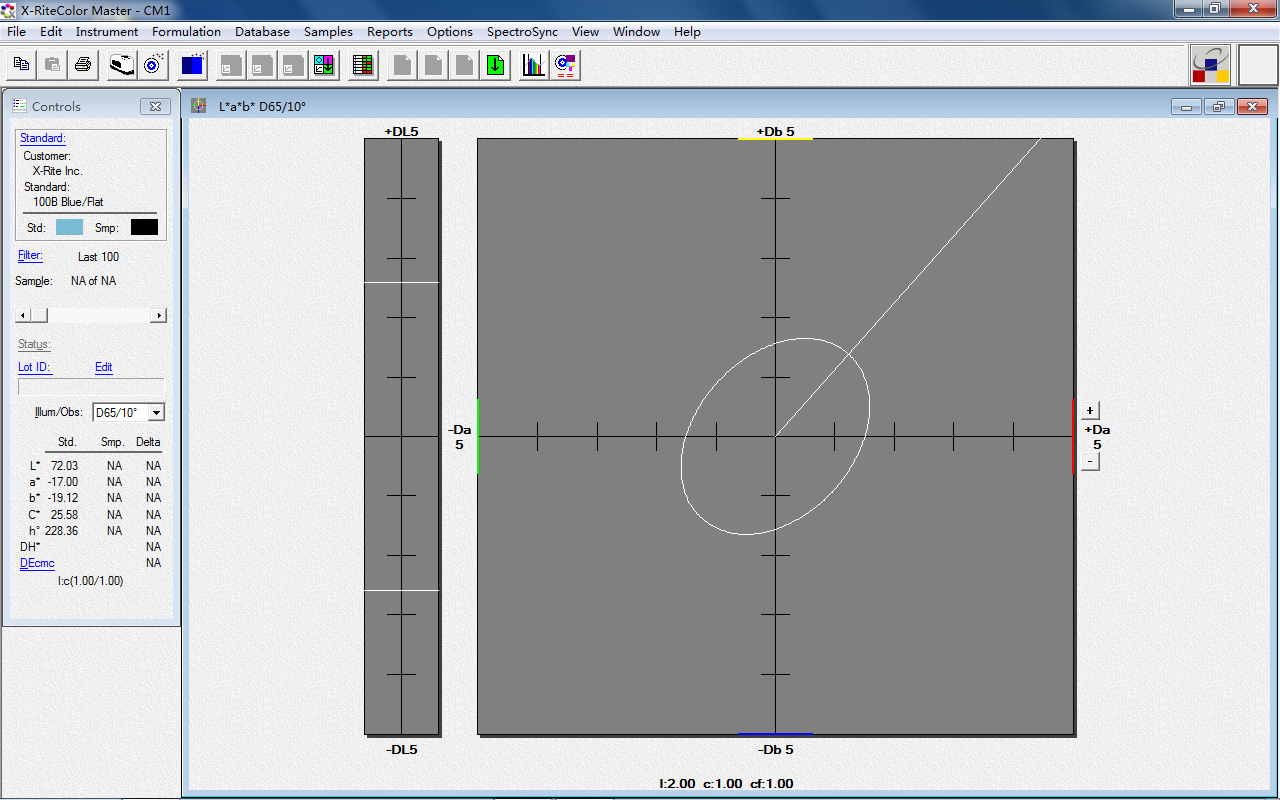1280x800 pixels.
Task: Click the third blank gray document icon
Action: [464, 65]
